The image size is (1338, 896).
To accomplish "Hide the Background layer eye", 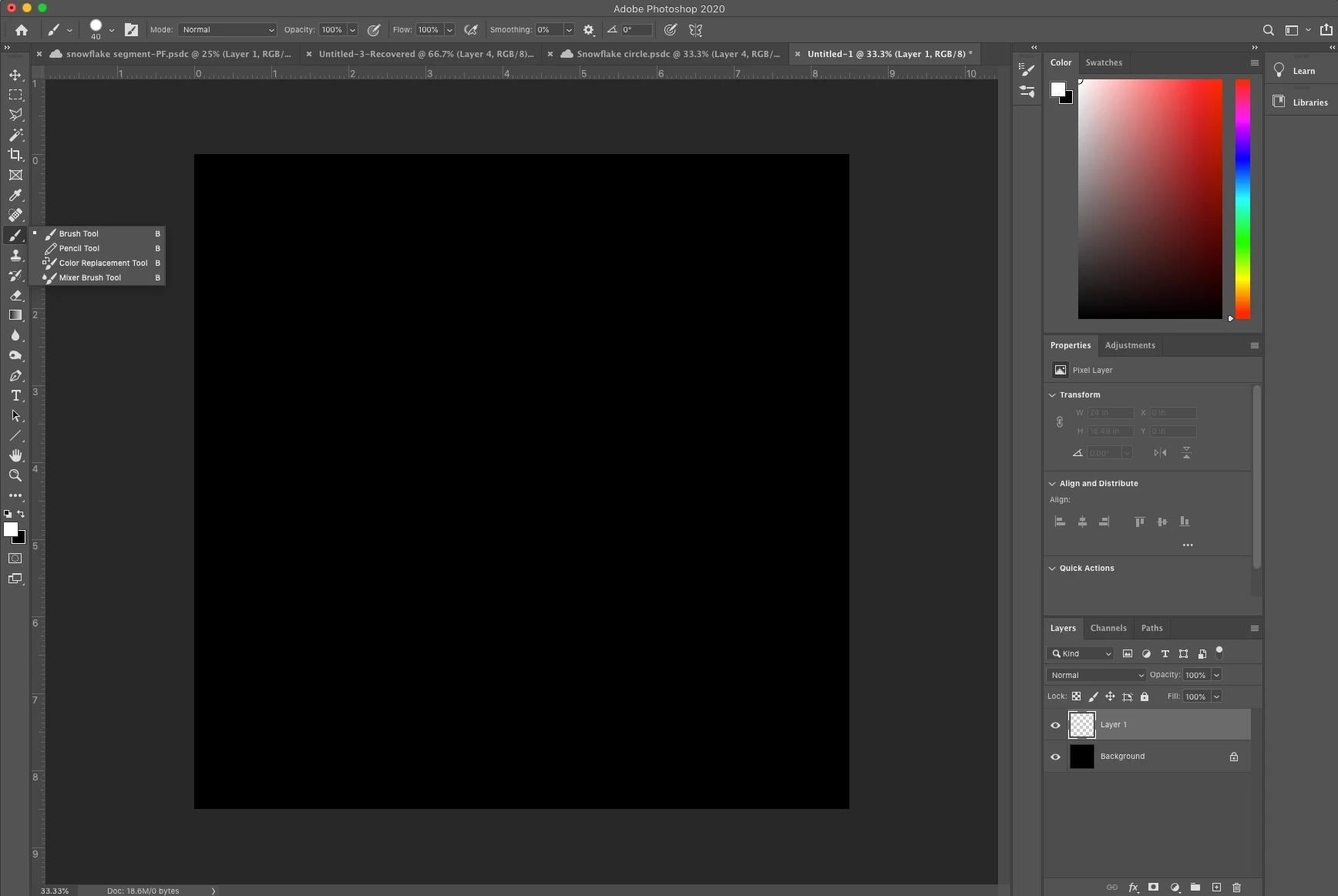I will 1055,757.
